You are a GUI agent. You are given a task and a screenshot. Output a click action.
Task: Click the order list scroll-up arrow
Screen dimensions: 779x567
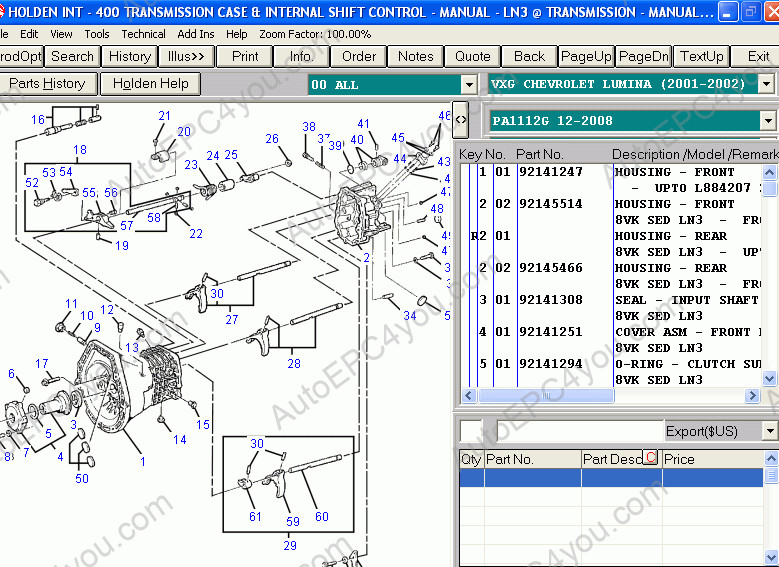771,458
